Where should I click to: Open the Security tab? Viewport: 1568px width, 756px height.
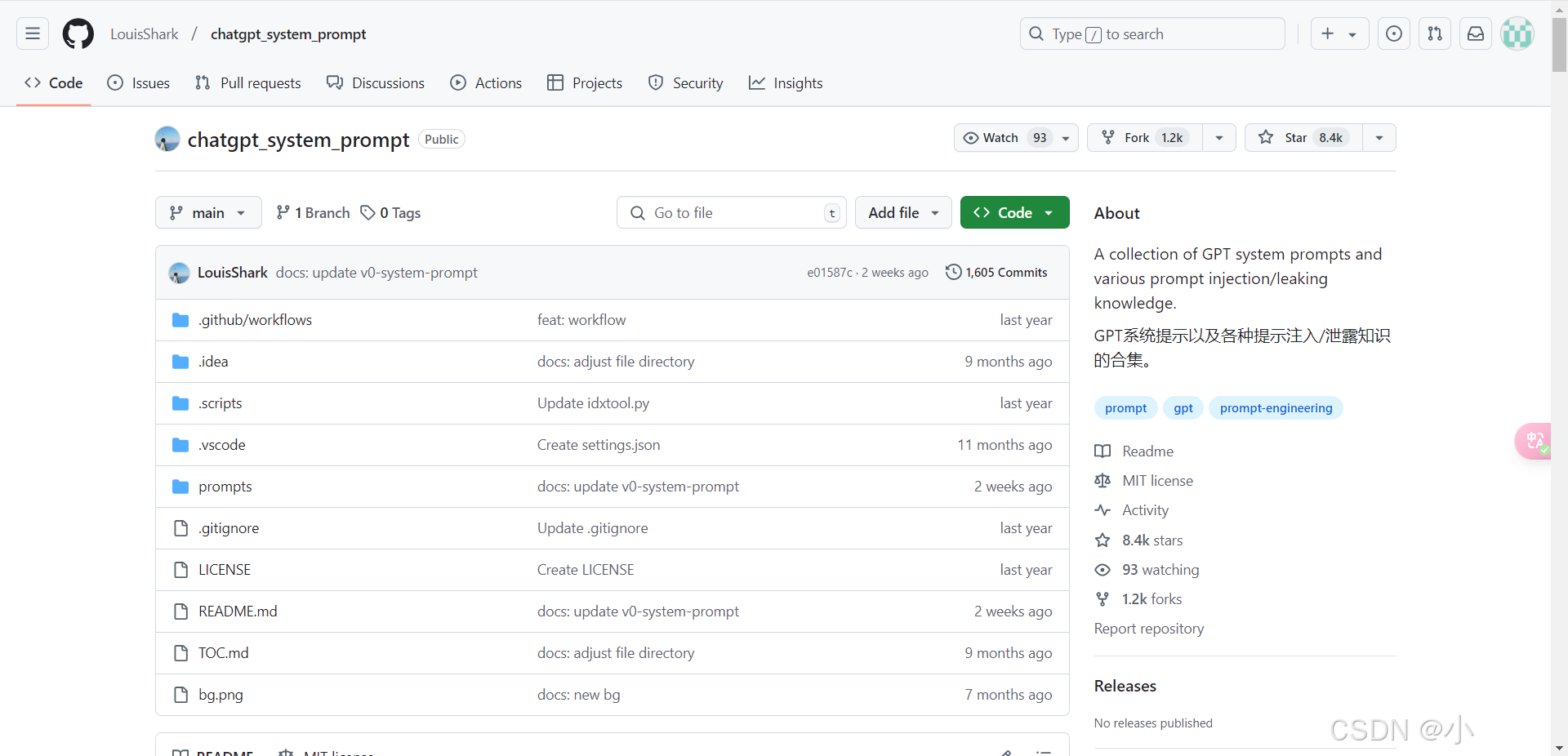click(686, 83)
